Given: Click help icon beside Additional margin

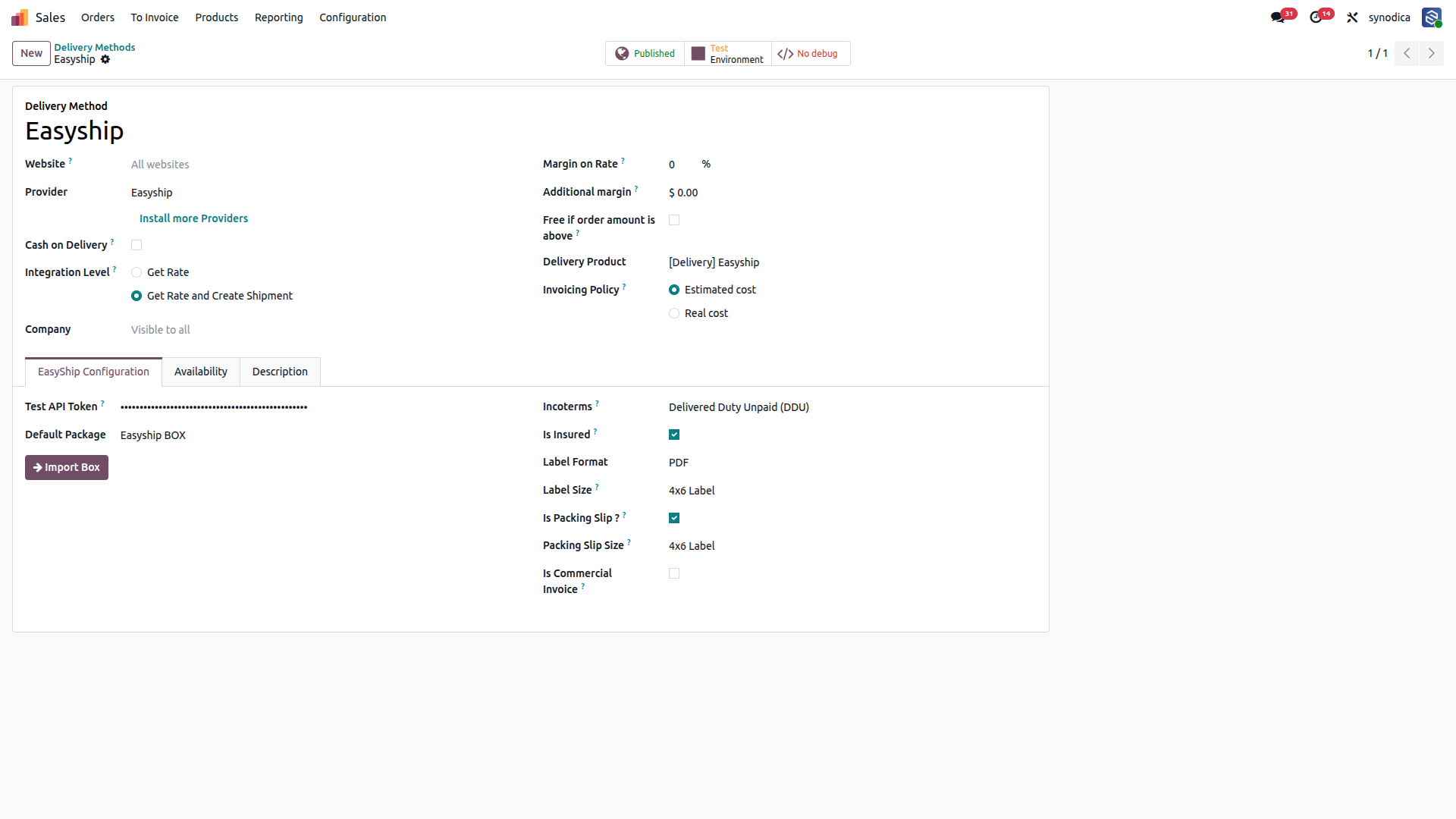Looking at the screenshot, I should [x=636, y=189].
